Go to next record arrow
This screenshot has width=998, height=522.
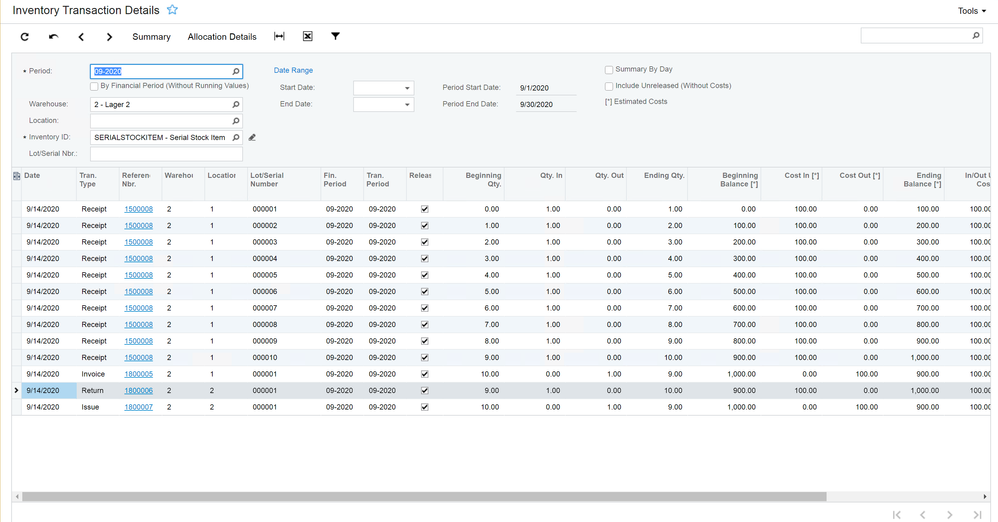tap(109, 37)
